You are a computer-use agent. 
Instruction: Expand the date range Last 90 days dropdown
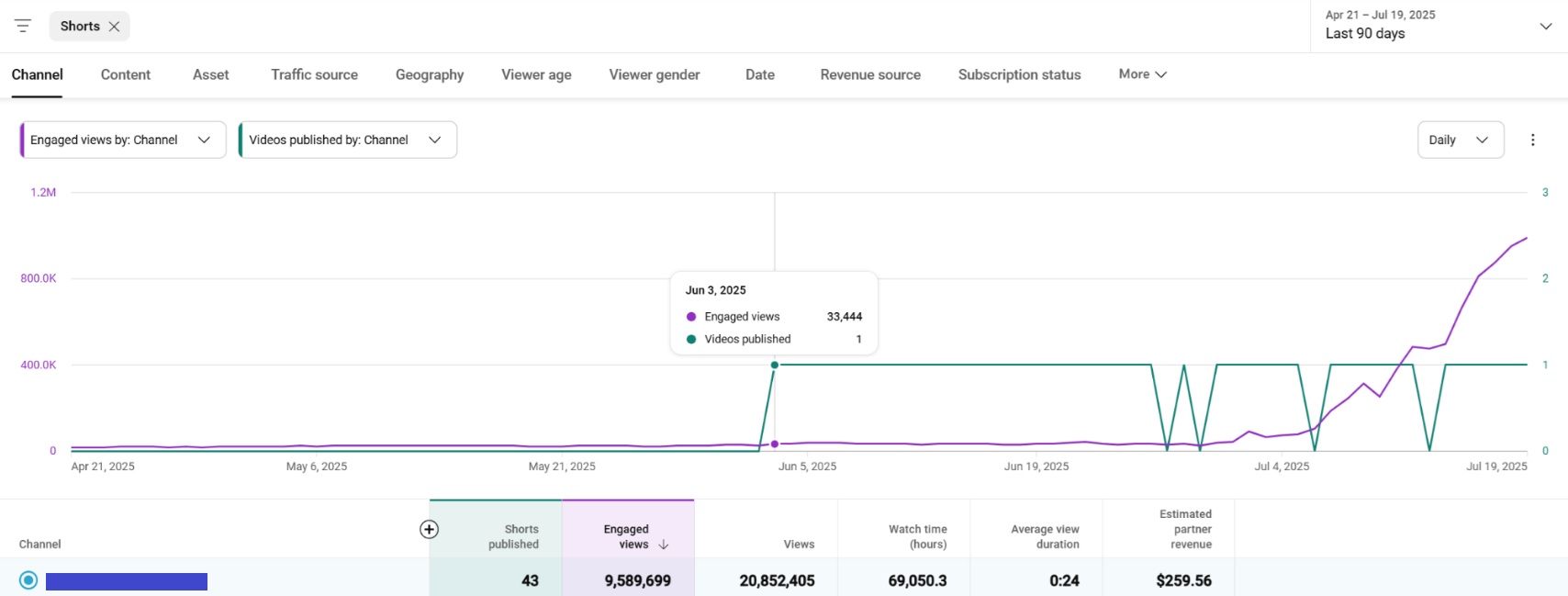tap(1545, 27)
